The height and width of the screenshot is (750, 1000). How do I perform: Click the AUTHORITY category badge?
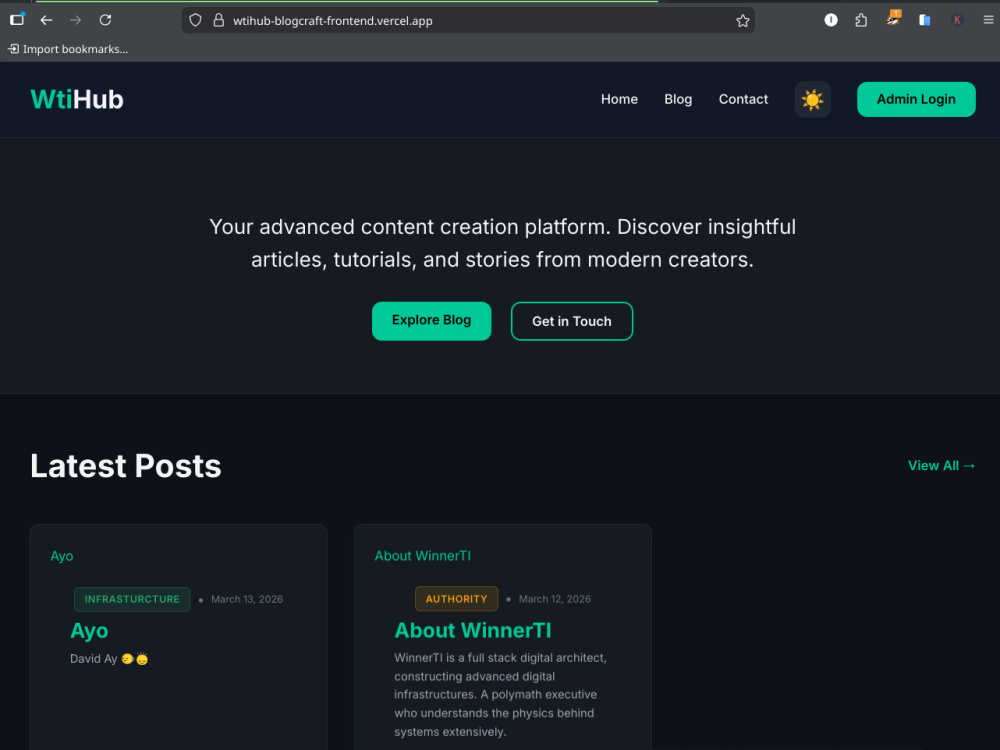[457, 599]
